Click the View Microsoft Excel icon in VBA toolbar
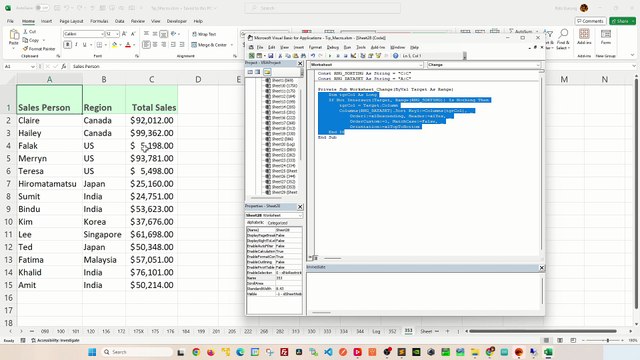Image resolution: width=640 pixels, height=360 pixels. click(251, 56)
